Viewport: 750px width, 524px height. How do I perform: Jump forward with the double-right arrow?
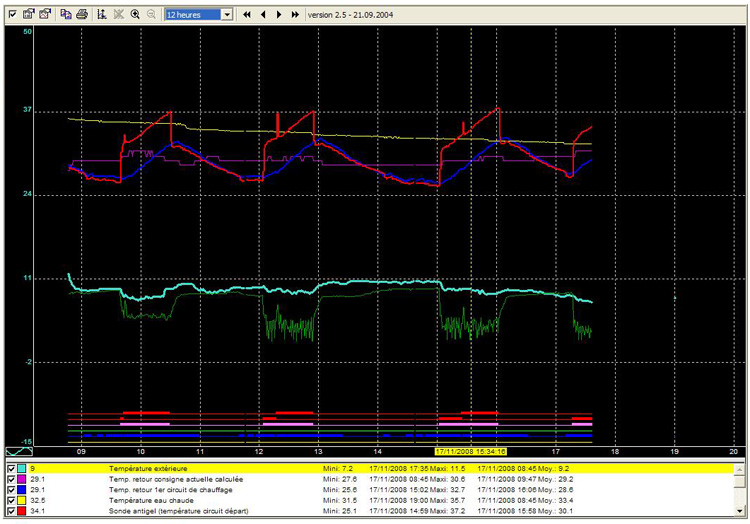295,15
